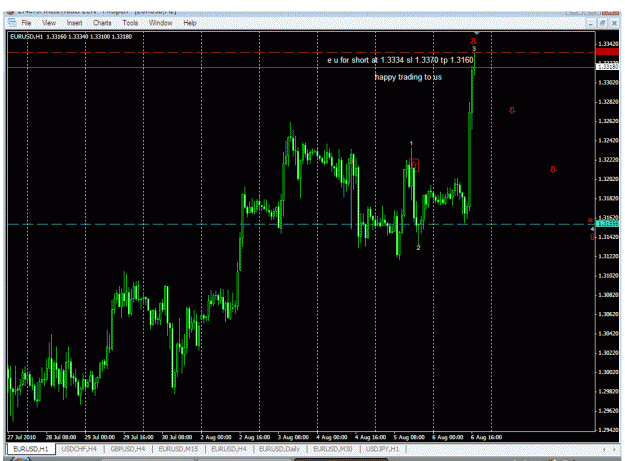Select the red cross marker on cyan line

[590, 220]
